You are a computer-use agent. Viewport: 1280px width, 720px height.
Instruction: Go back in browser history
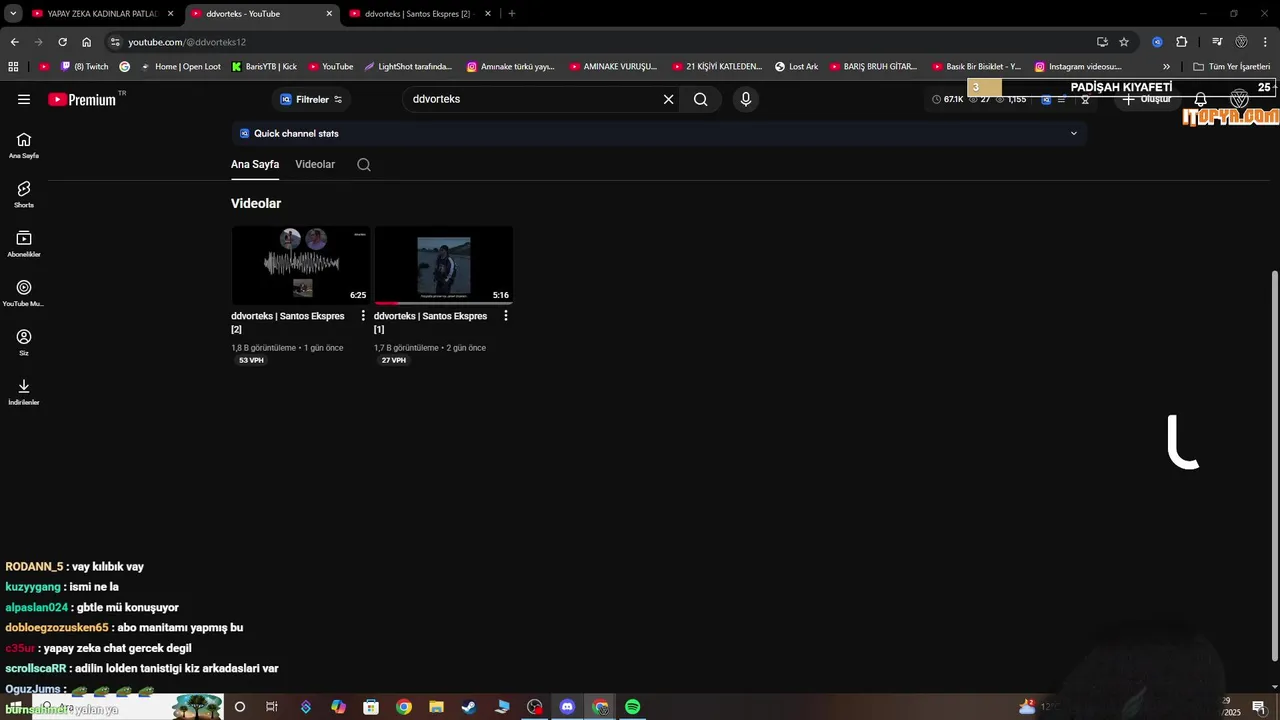[14, 42]
